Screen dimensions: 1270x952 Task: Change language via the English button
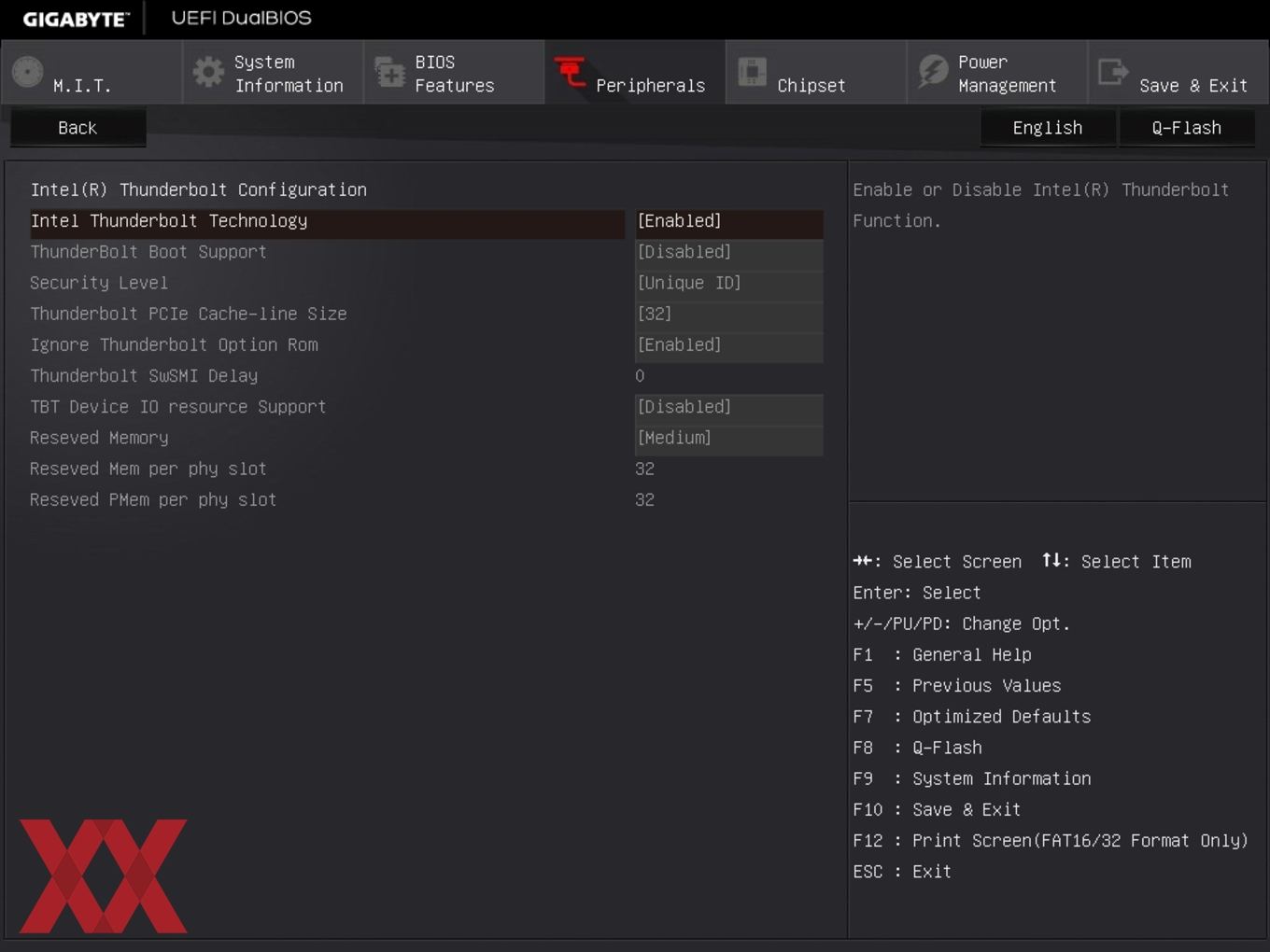pos(1048,128)
